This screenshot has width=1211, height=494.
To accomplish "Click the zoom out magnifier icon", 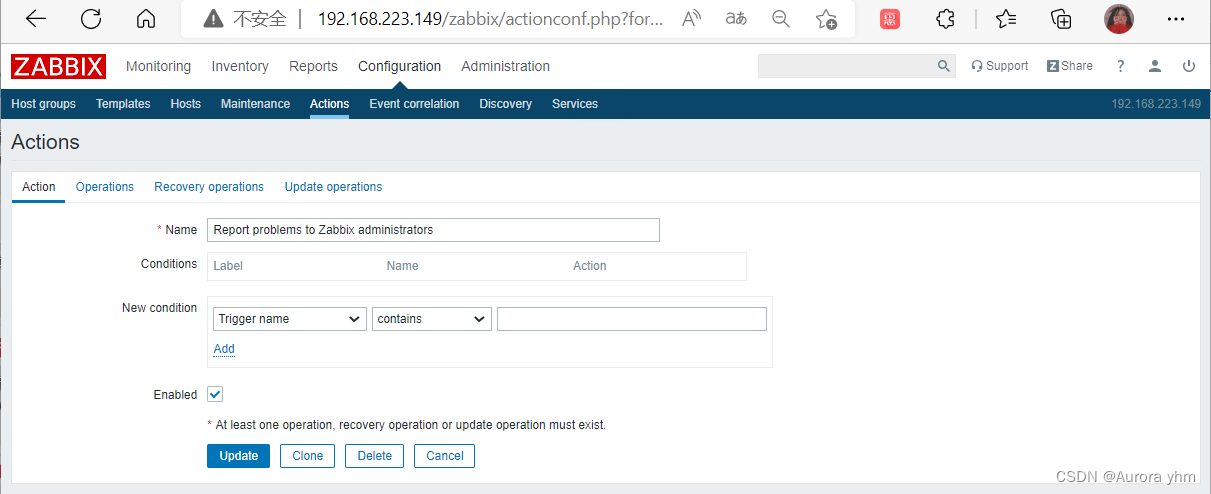I will click(x=780, y=19).
